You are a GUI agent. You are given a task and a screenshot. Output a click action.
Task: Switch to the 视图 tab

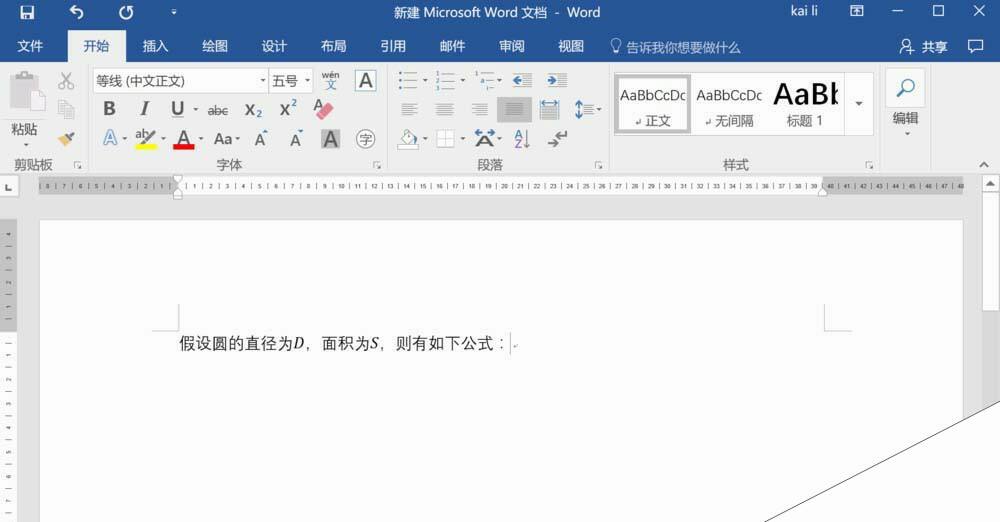(571, 47)
